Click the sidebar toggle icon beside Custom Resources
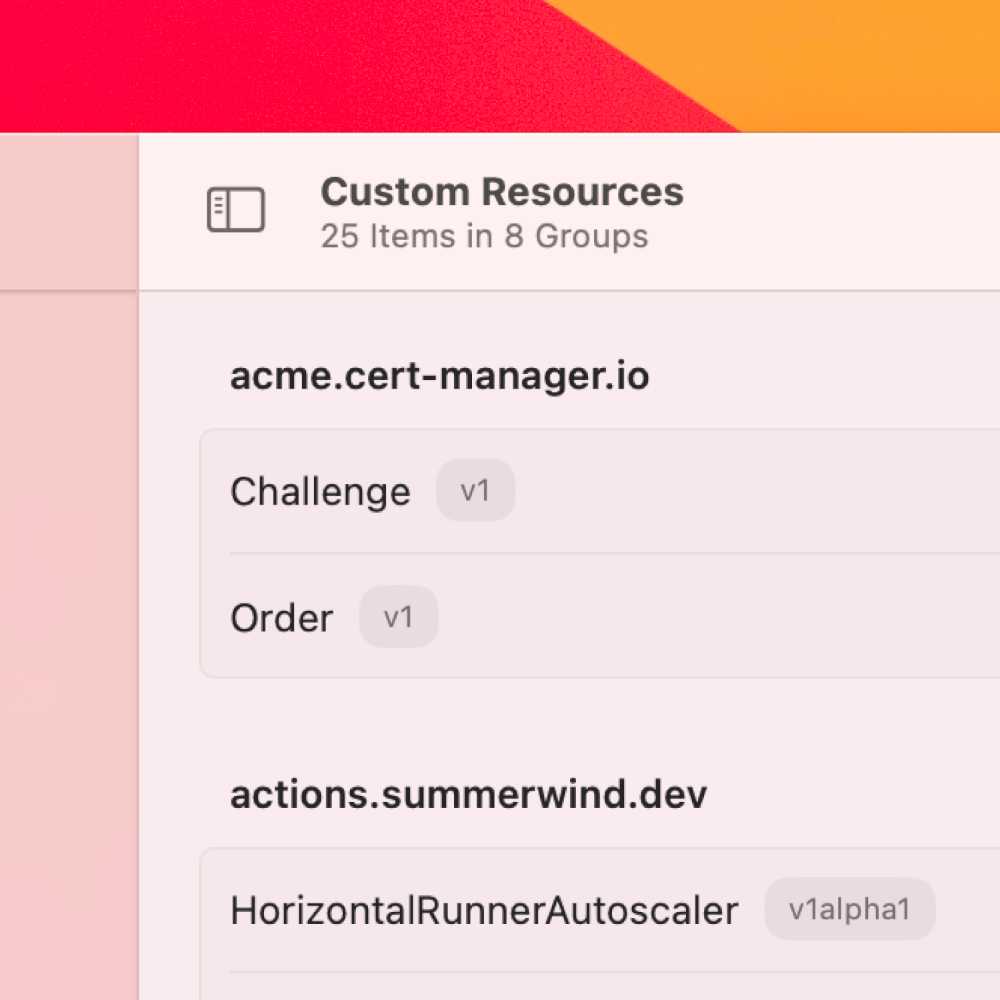The height and width of the screenshot is (1000, 1000). [236, 210]
